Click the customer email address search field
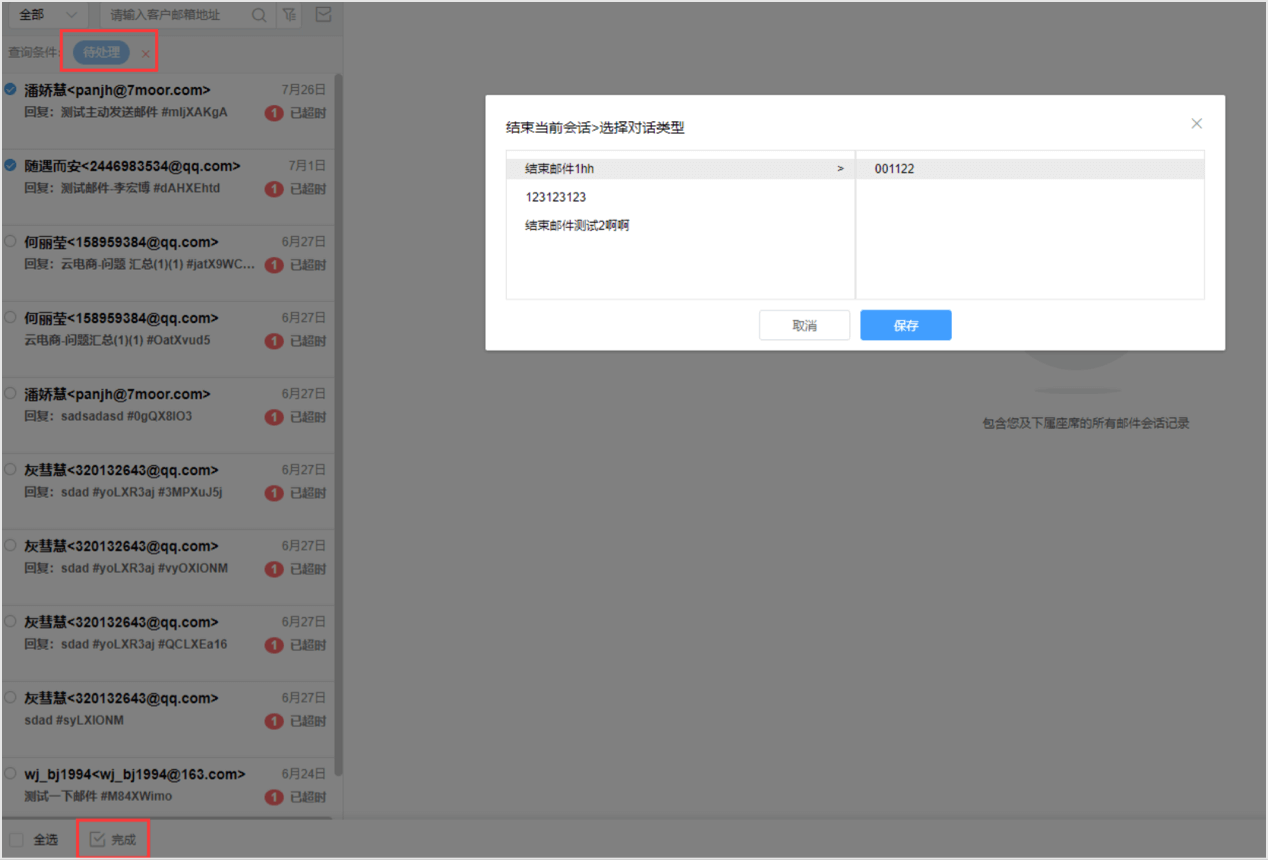Image resolution: width=1268 pixels, height=860 pixels. click(176, 15)
